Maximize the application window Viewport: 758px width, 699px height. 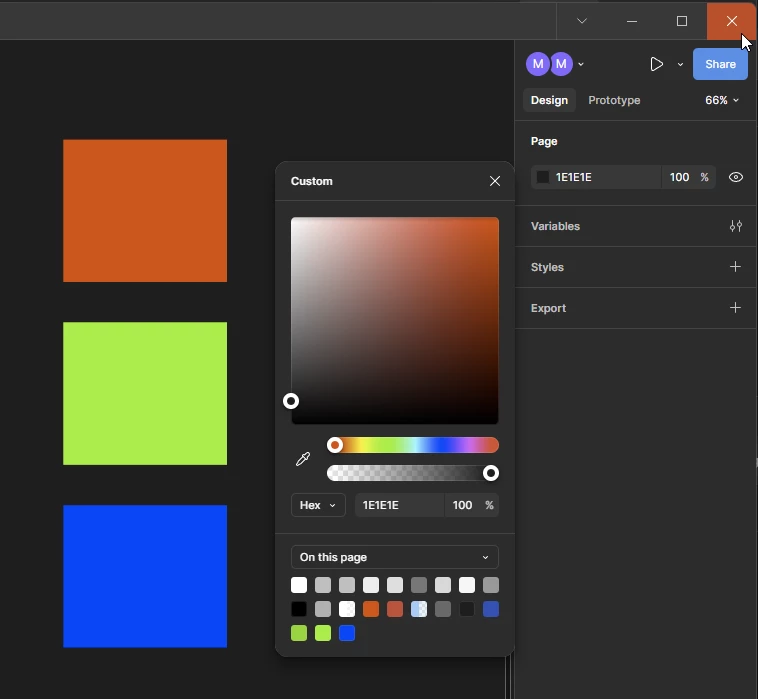click(x=682, y=21)
